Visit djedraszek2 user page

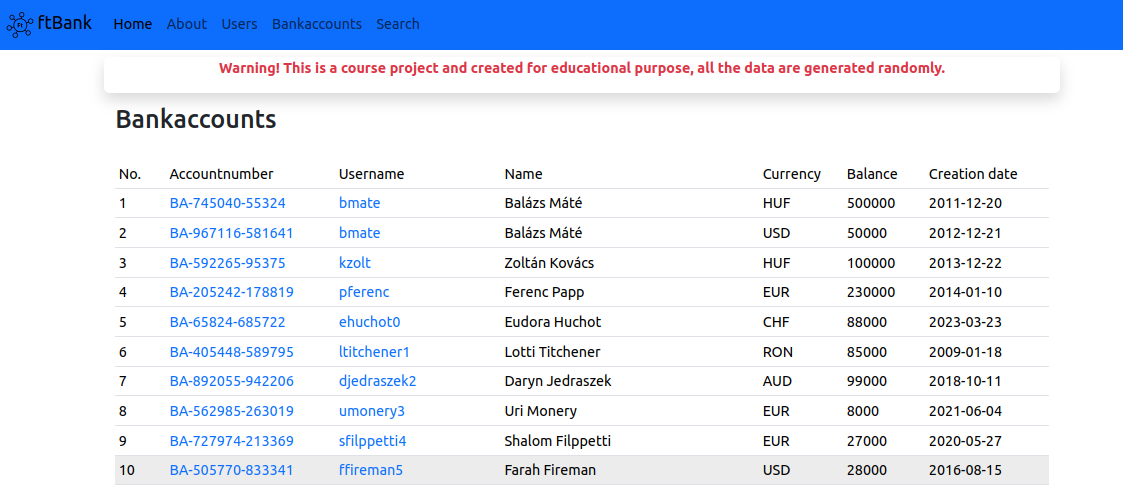point(377,381)
